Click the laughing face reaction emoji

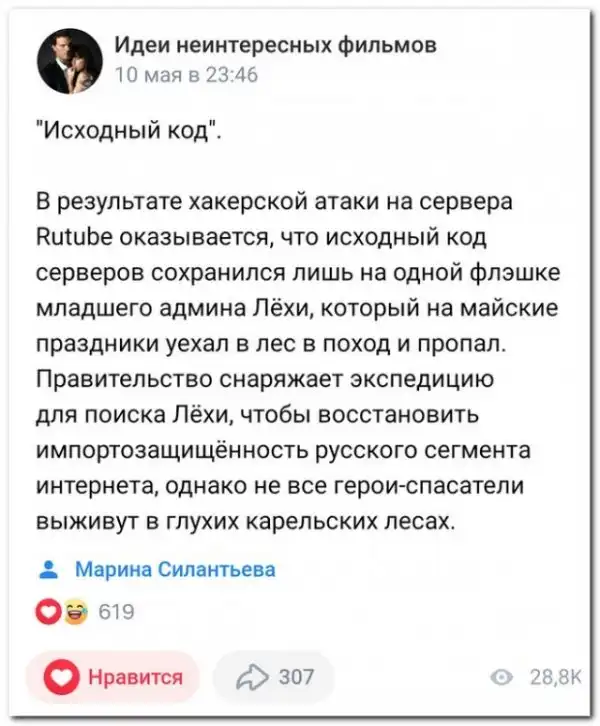tap(73, 611)
